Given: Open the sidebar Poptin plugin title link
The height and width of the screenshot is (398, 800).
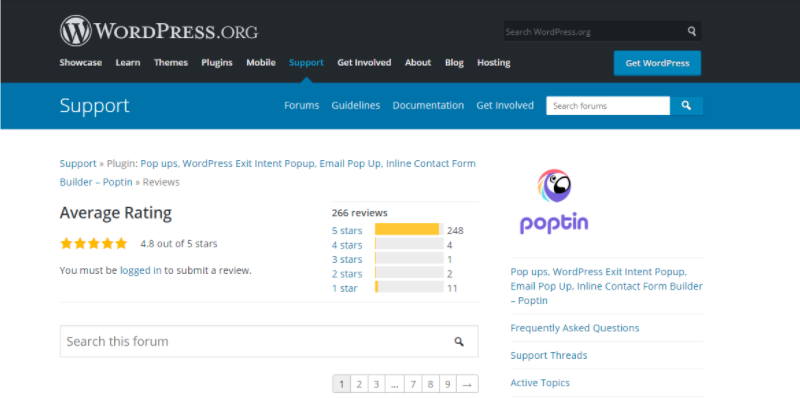Looking at the screenshot, I should [607, 286].
